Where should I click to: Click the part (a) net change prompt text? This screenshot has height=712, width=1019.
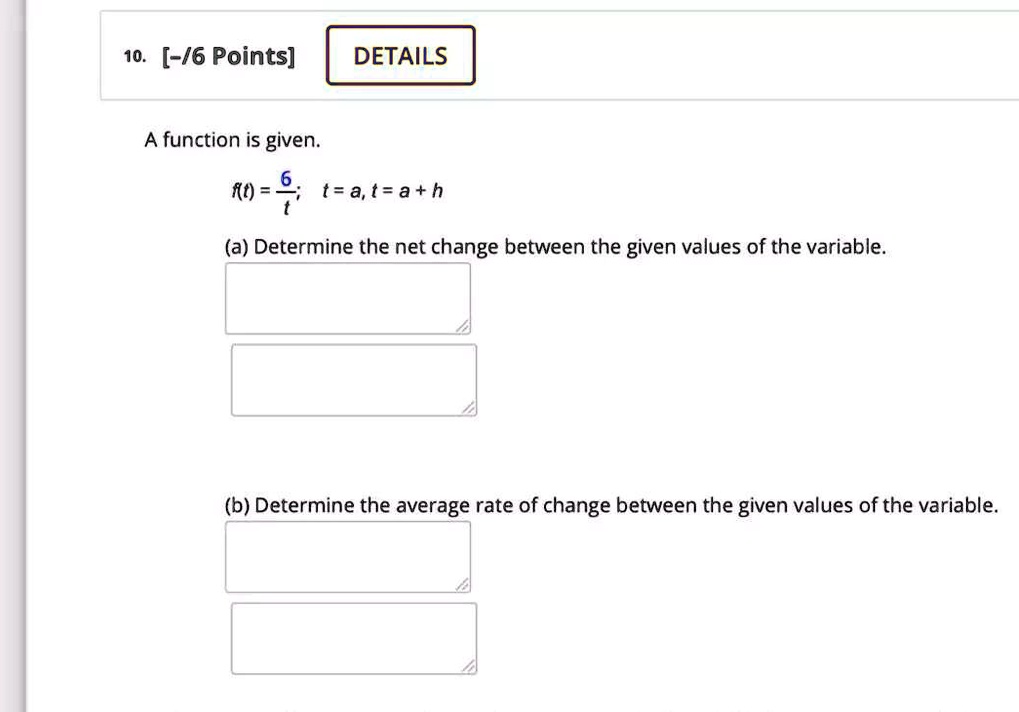point(555,247)
